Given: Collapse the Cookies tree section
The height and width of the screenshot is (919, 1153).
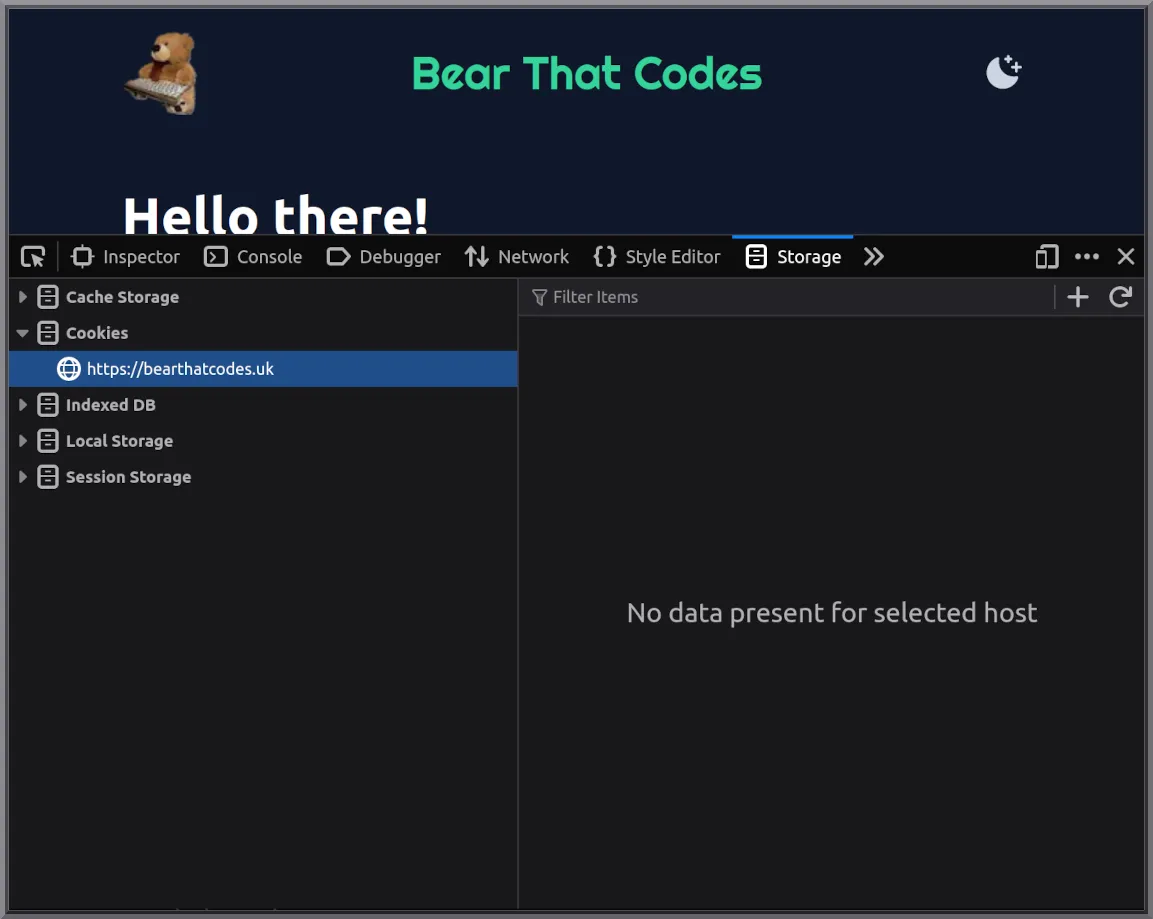Looking at the screenshot, I should [x=22, y=333].
